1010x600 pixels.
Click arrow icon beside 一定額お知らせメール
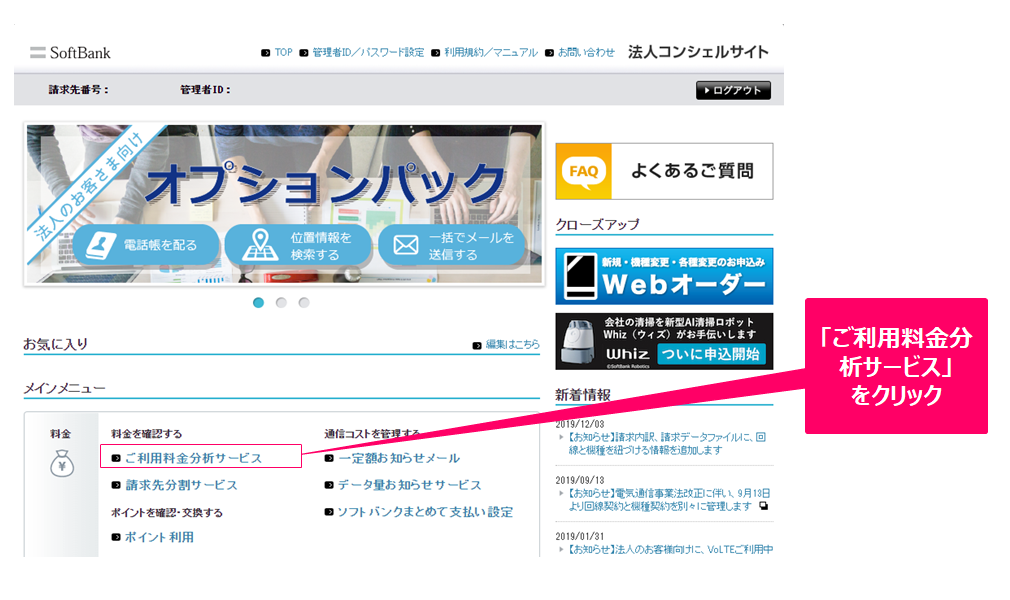click(329, 458)
